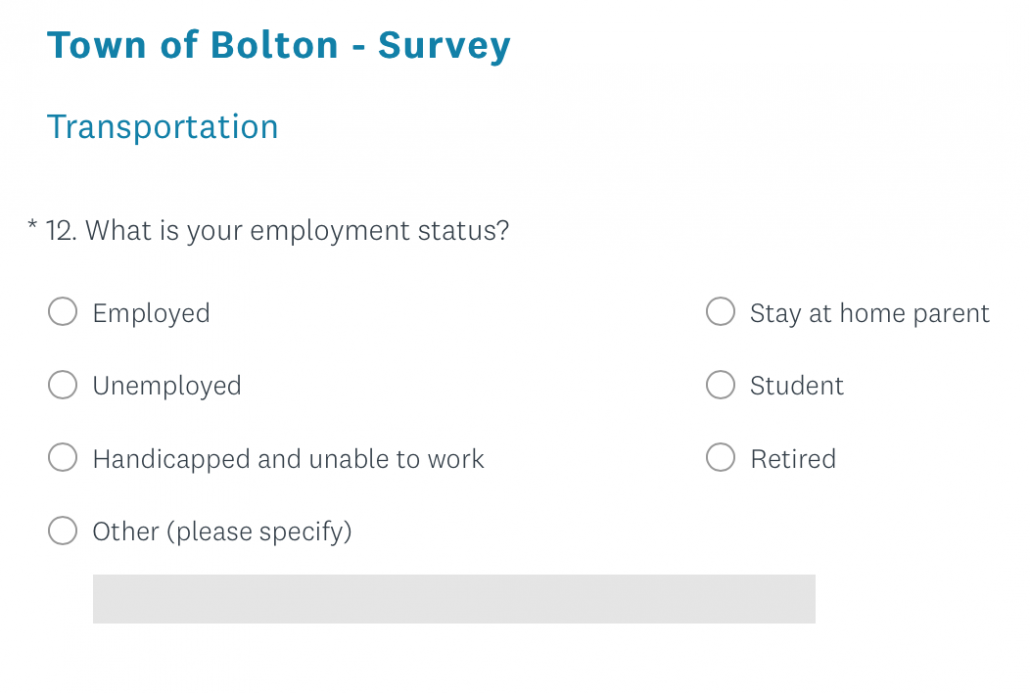Click the Student label text
The image size is (1030, 693).
(796, 385)
